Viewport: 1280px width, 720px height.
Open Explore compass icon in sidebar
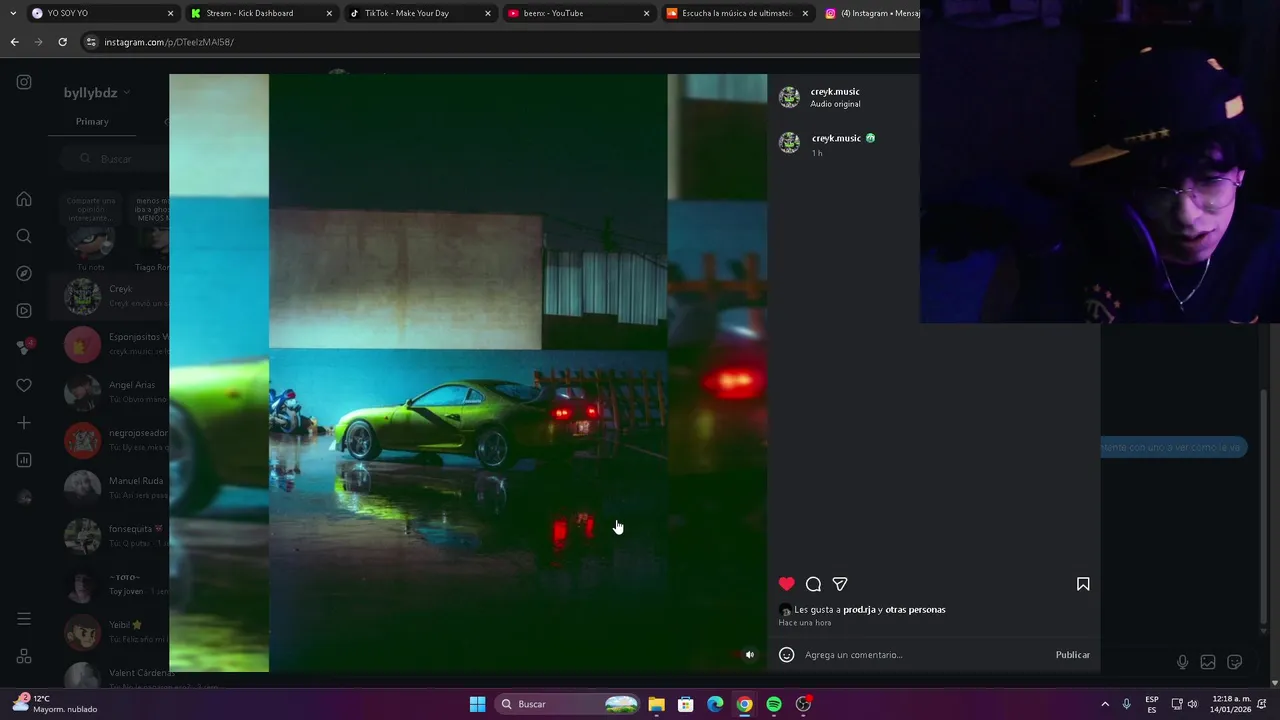click(x=24, y=273)
